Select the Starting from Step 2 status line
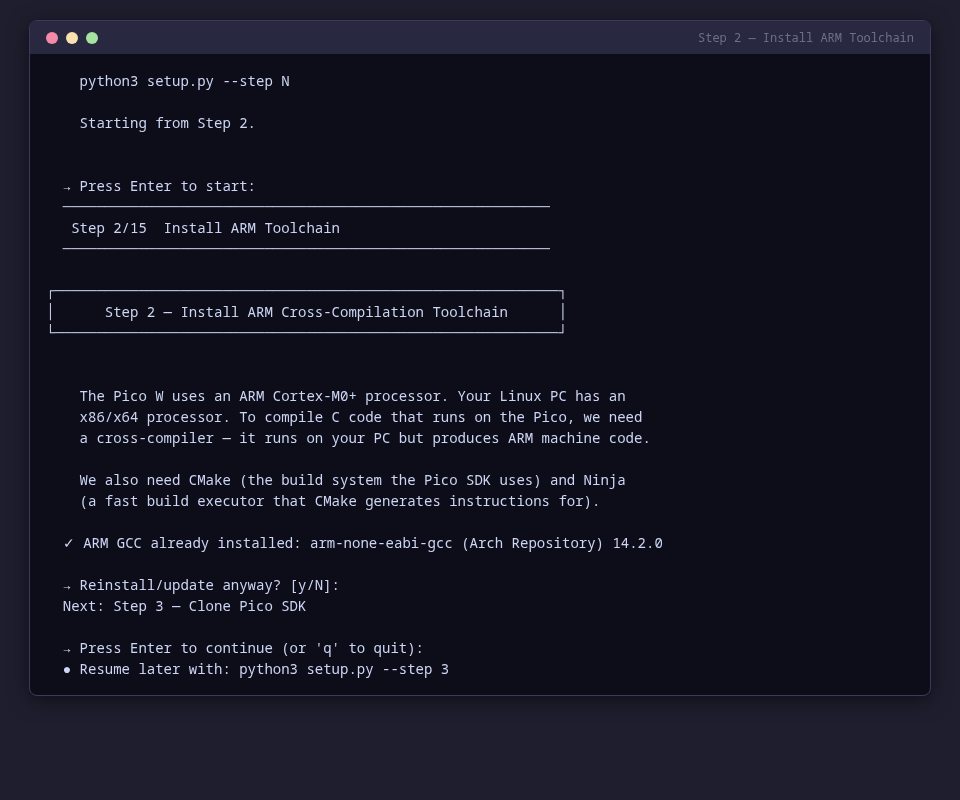The image size is (960, 800). coord(167,123)
